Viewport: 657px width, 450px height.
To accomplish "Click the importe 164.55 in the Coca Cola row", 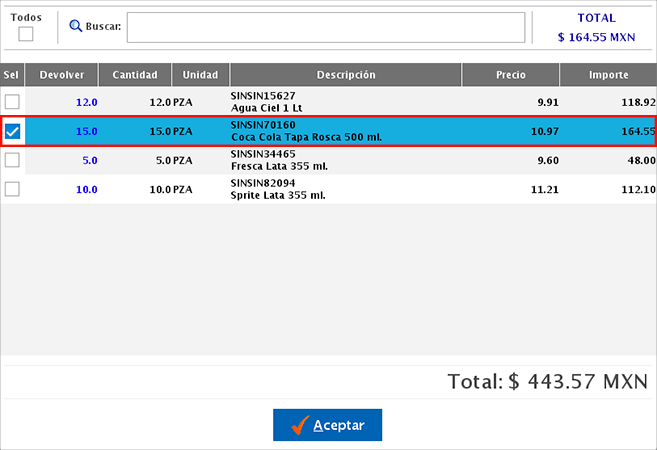I will click(x=639, y=132).
